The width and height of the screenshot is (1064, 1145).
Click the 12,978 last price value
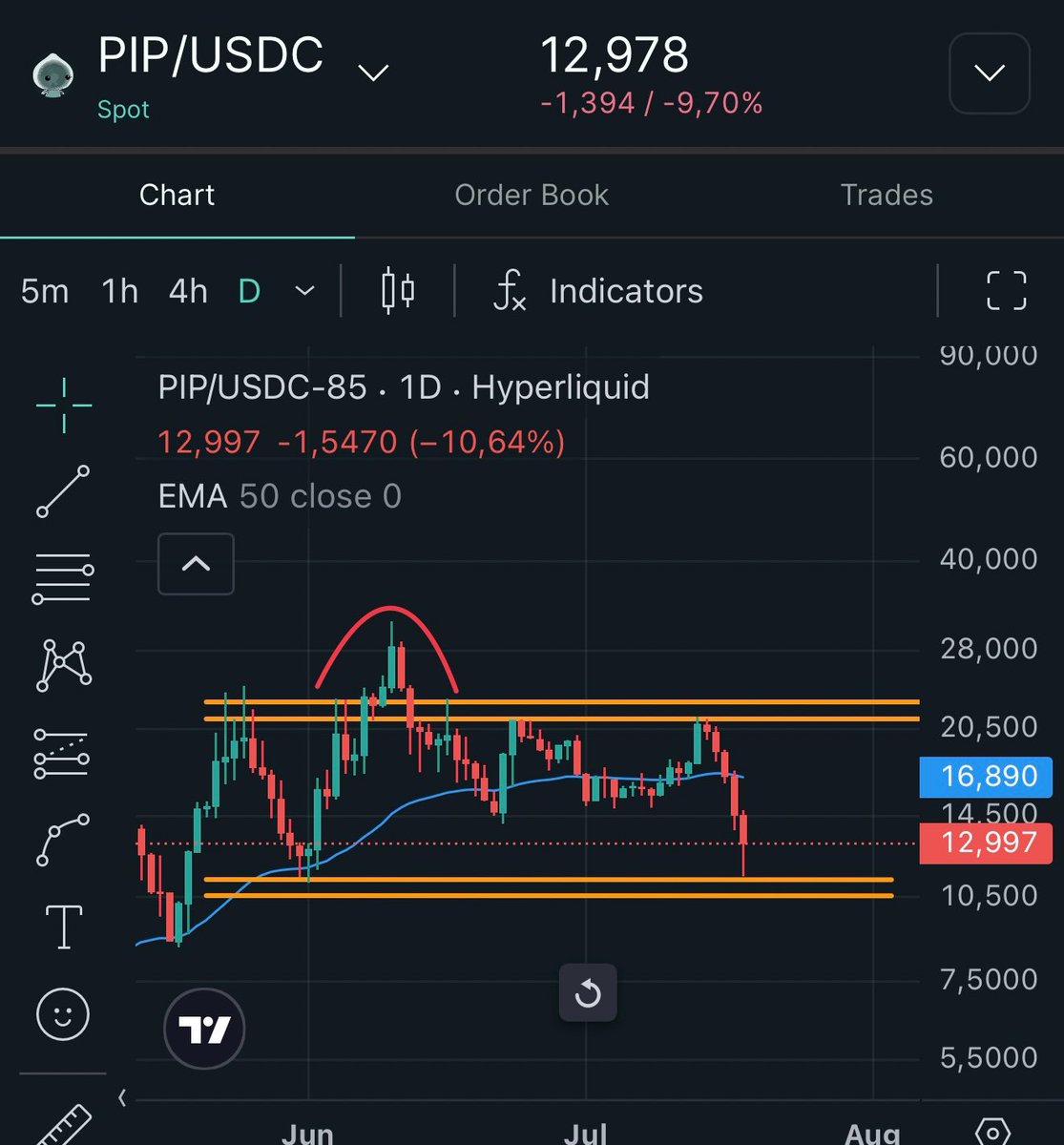tap(615, 55)
